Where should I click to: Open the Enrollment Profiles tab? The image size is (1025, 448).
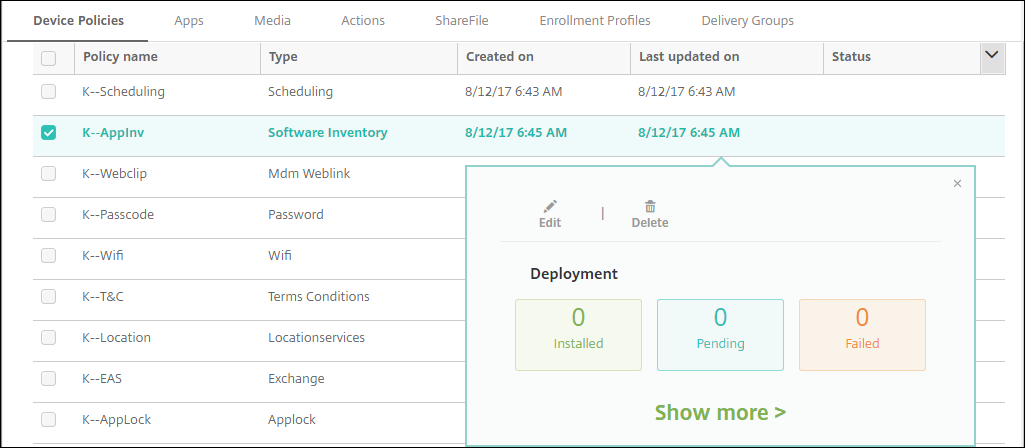tap(594, 20)
